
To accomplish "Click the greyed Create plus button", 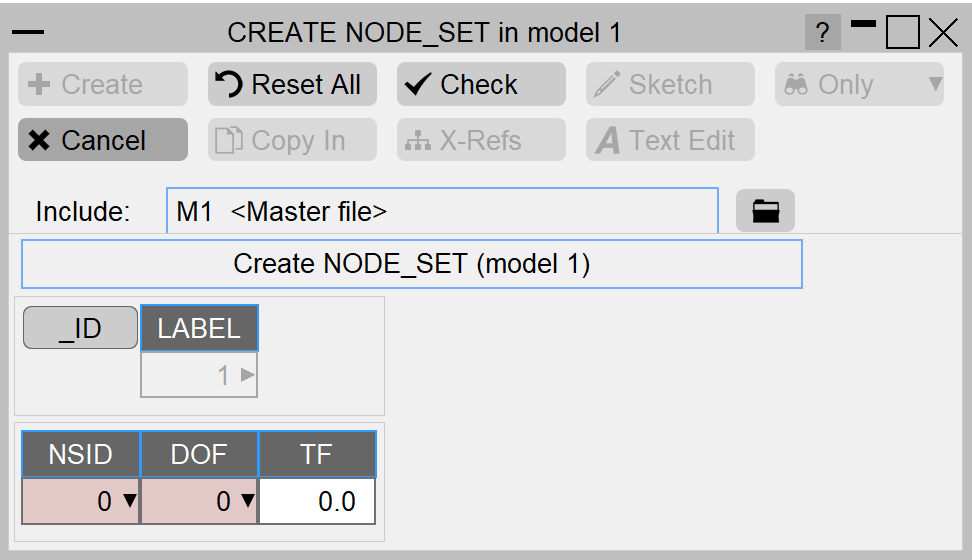I will (103, 85).
